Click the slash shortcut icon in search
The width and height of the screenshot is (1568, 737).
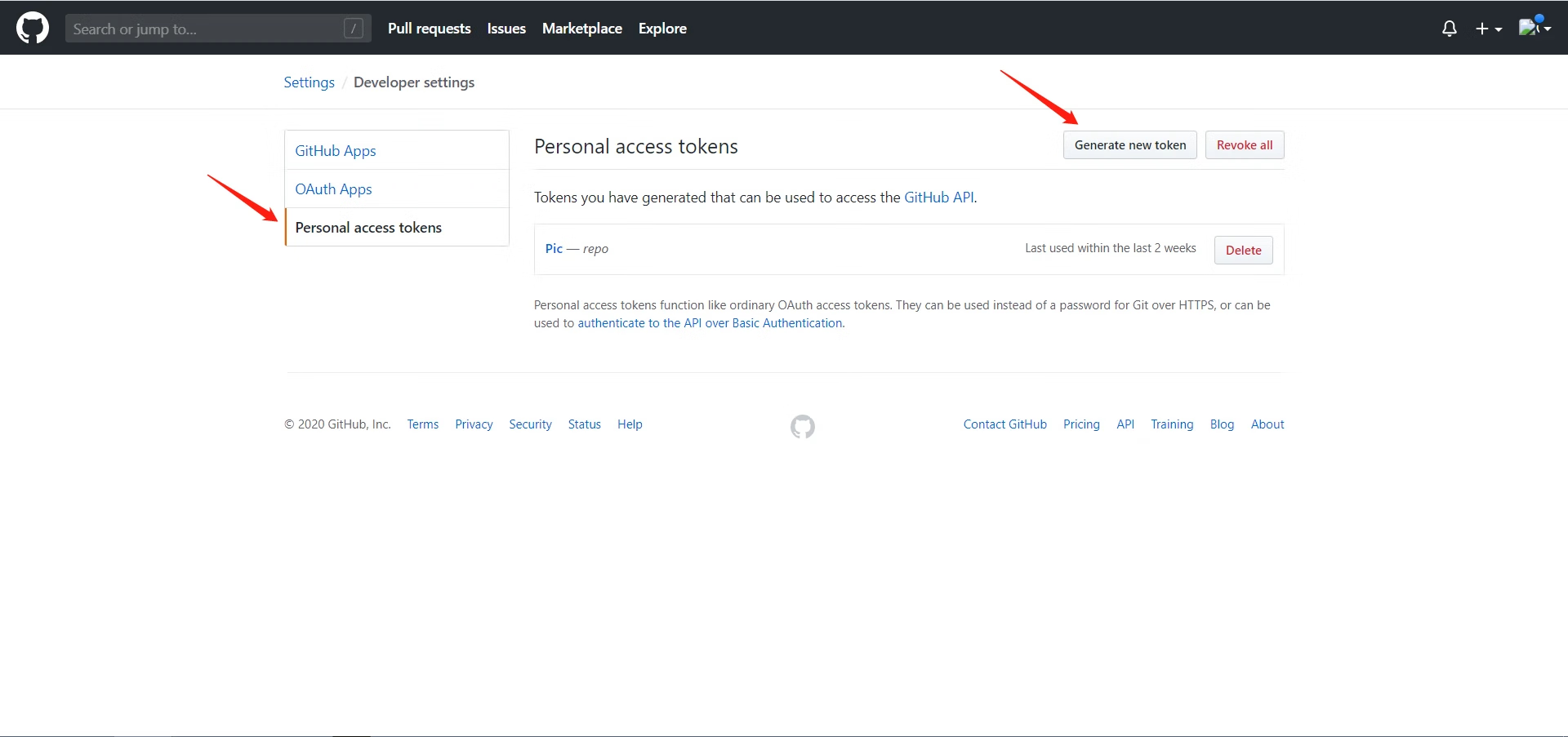coord(354,29)
